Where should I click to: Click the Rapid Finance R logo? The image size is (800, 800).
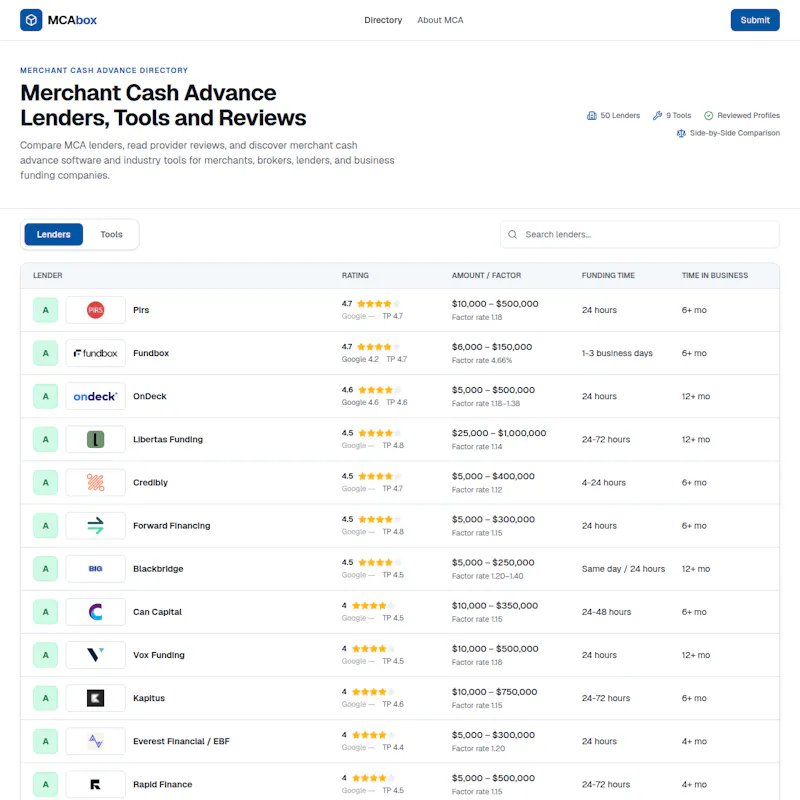(x=95, y=784)
